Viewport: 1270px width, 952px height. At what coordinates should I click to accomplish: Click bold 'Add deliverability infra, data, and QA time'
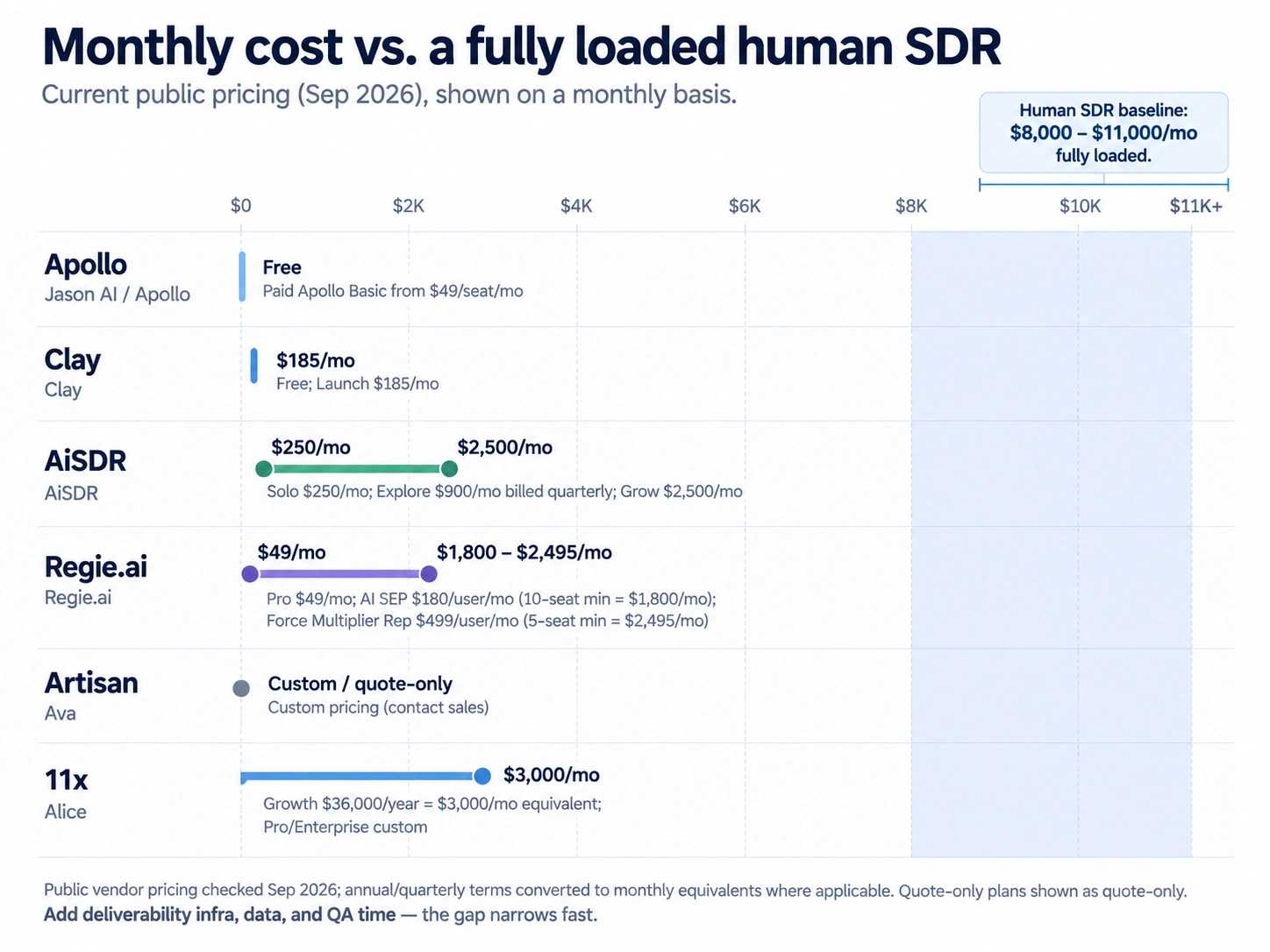pyautogui.click(x=219, y=914)
